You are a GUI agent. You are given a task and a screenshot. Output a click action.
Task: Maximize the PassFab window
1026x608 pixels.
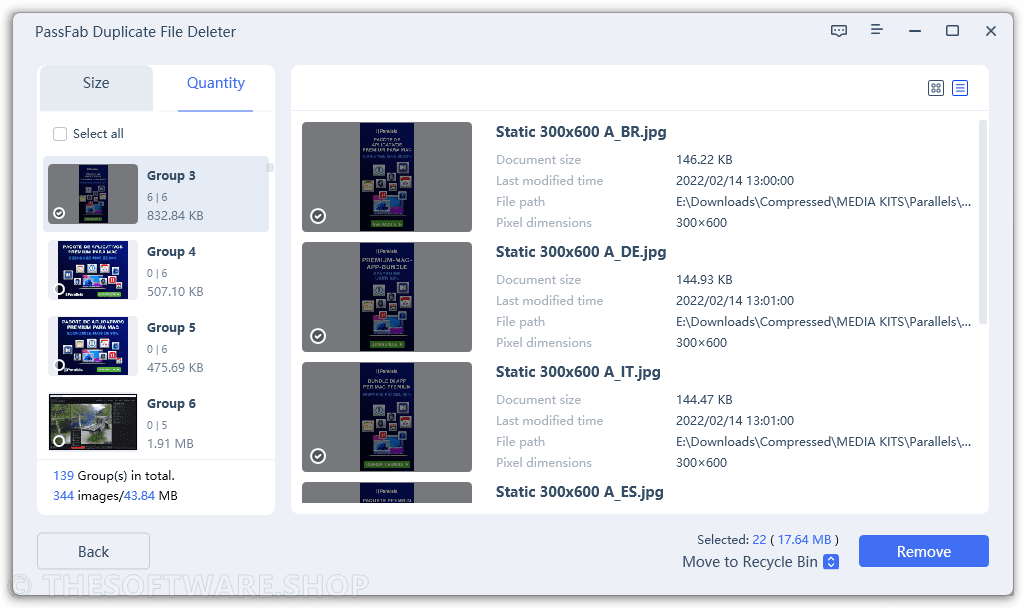[953, 31]
